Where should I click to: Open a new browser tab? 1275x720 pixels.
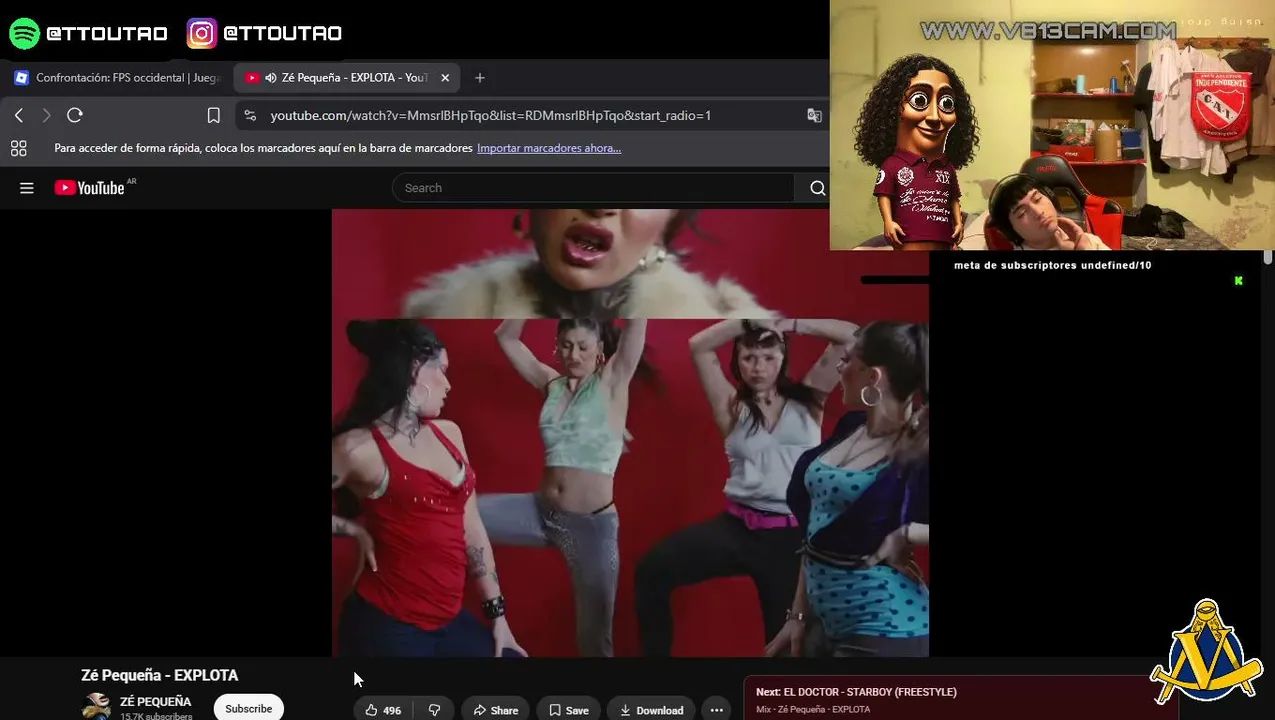click(480, 78)
